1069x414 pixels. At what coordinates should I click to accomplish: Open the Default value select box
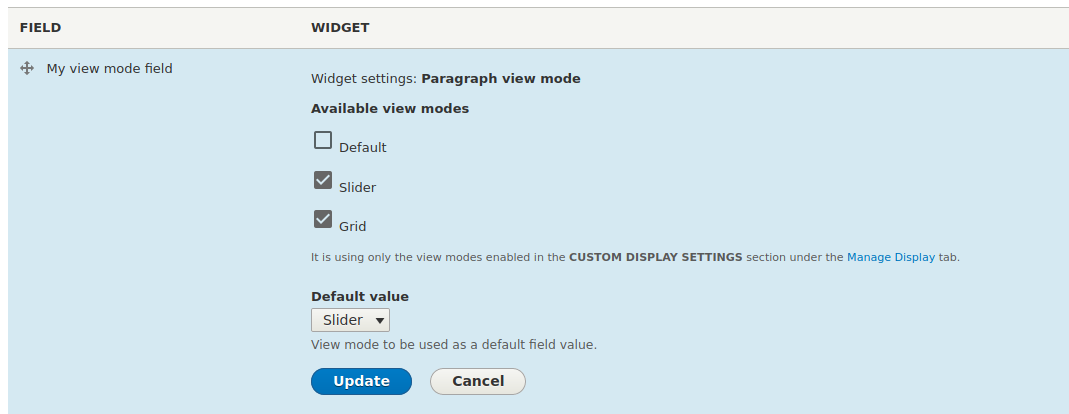(x=350, y=320)
